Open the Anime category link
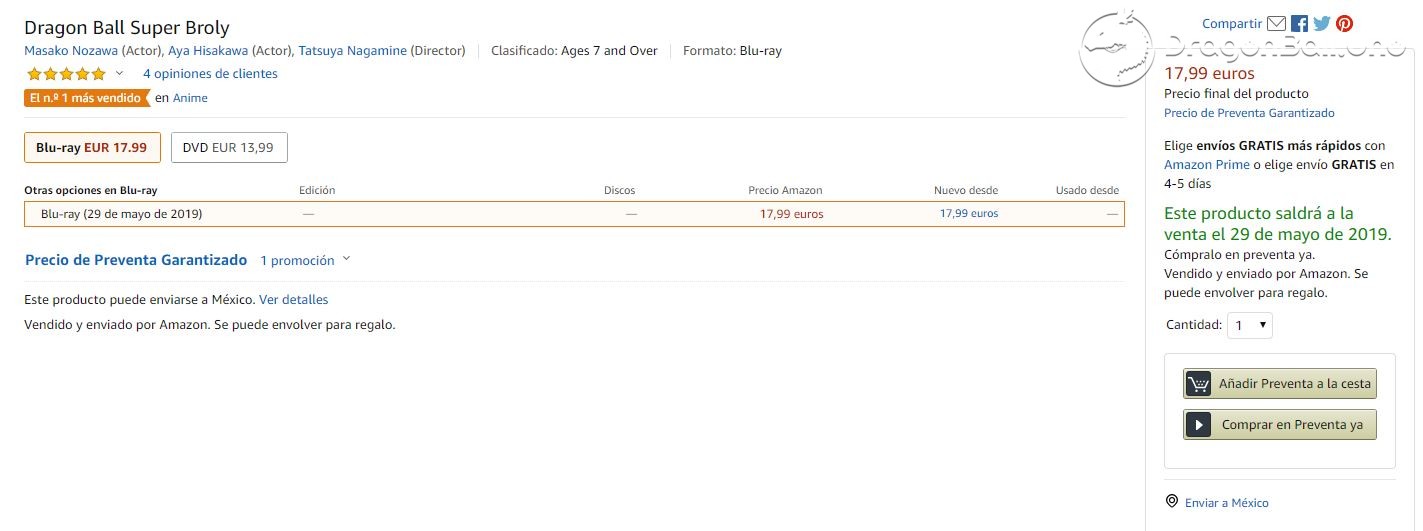 tap(190, 98)
